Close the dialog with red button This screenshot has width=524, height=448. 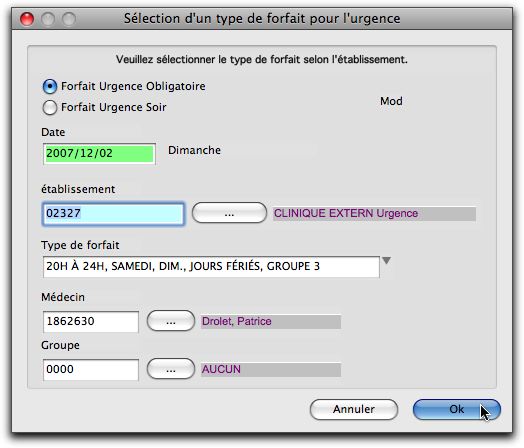pos(27,19)
